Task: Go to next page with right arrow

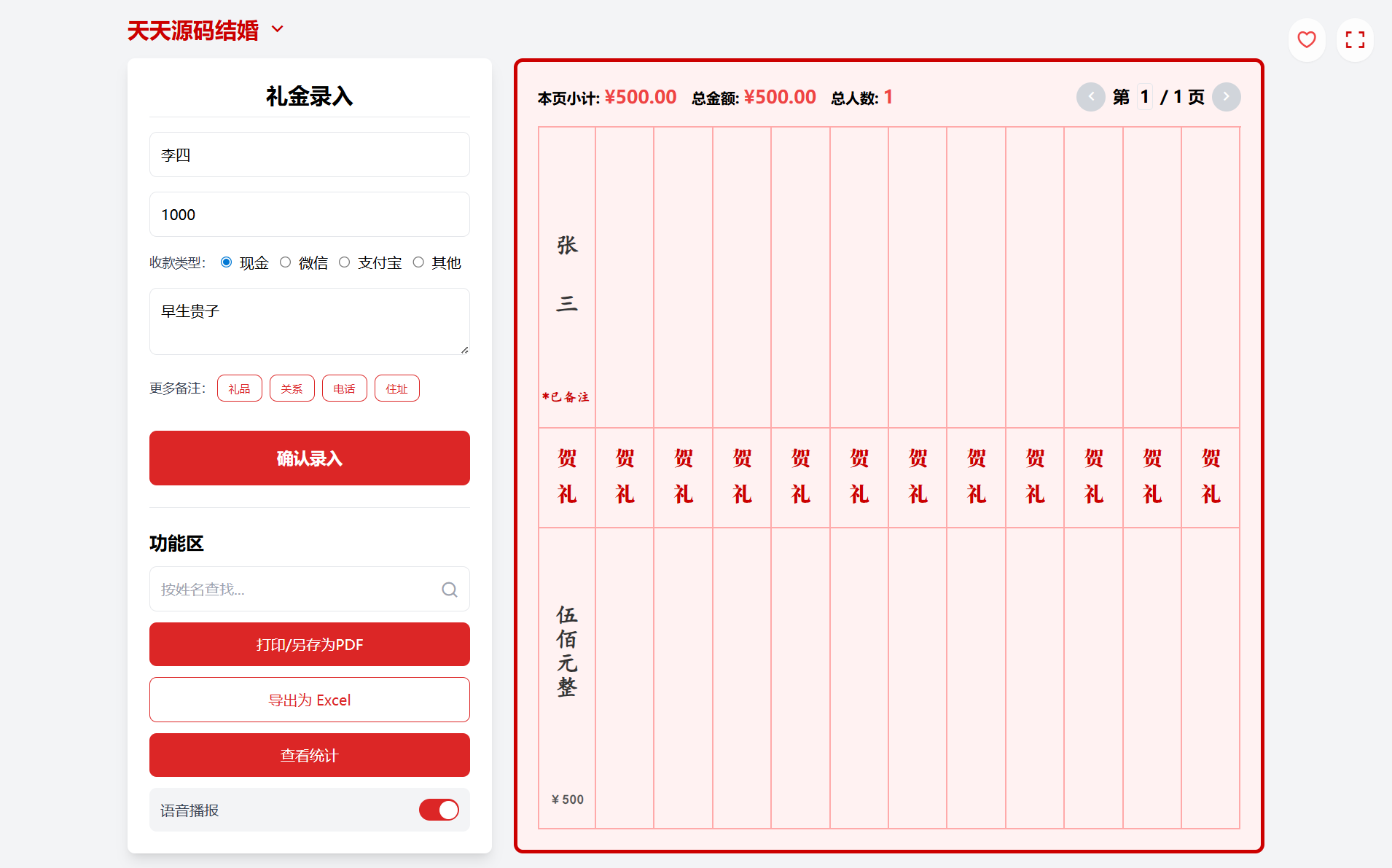Action: click(1226, 96)
